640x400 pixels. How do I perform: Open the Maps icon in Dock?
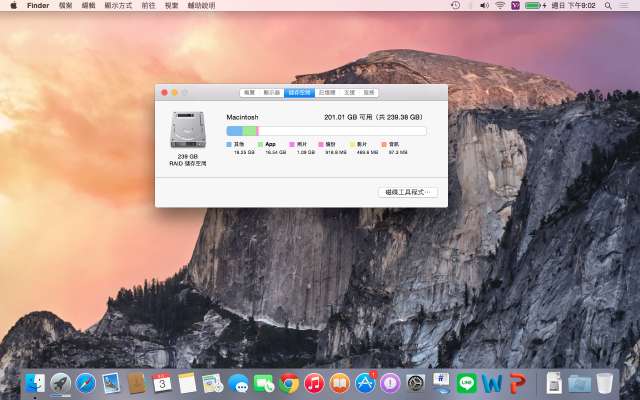coord(213,384)
